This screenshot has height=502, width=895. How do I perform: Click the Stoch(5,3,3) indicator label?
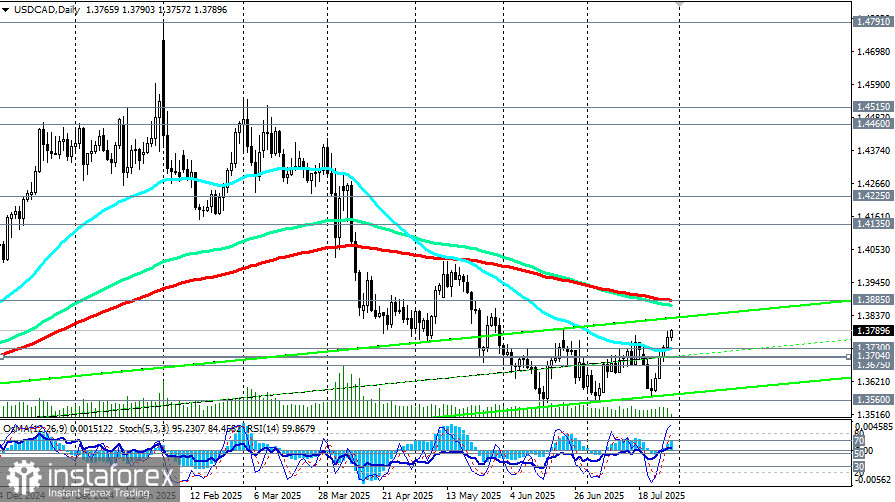coord(143,428)
